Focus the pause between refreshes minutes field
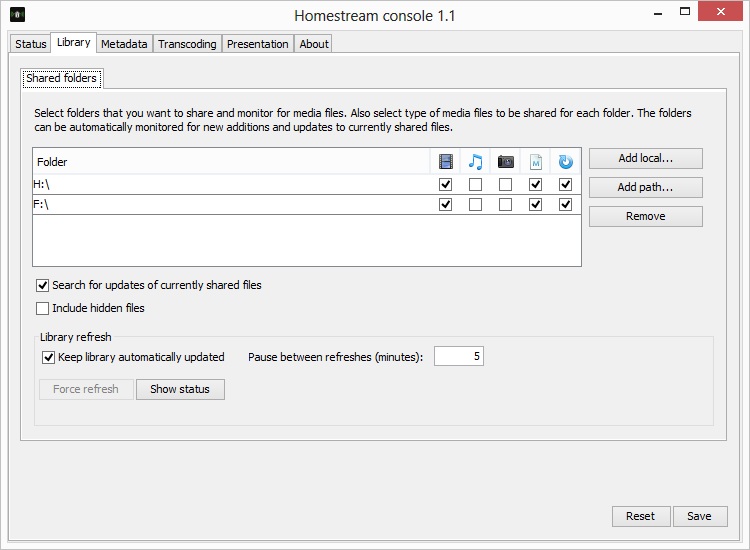This screenshot has height=550, width=750. (459, 356)
